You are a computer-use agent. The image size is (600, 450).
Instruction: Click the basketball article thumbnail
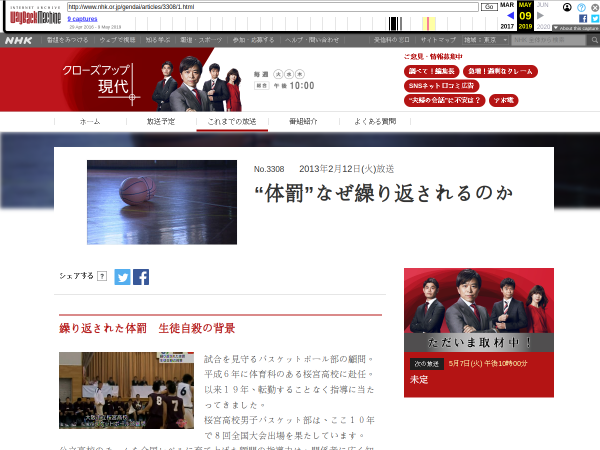162,202
